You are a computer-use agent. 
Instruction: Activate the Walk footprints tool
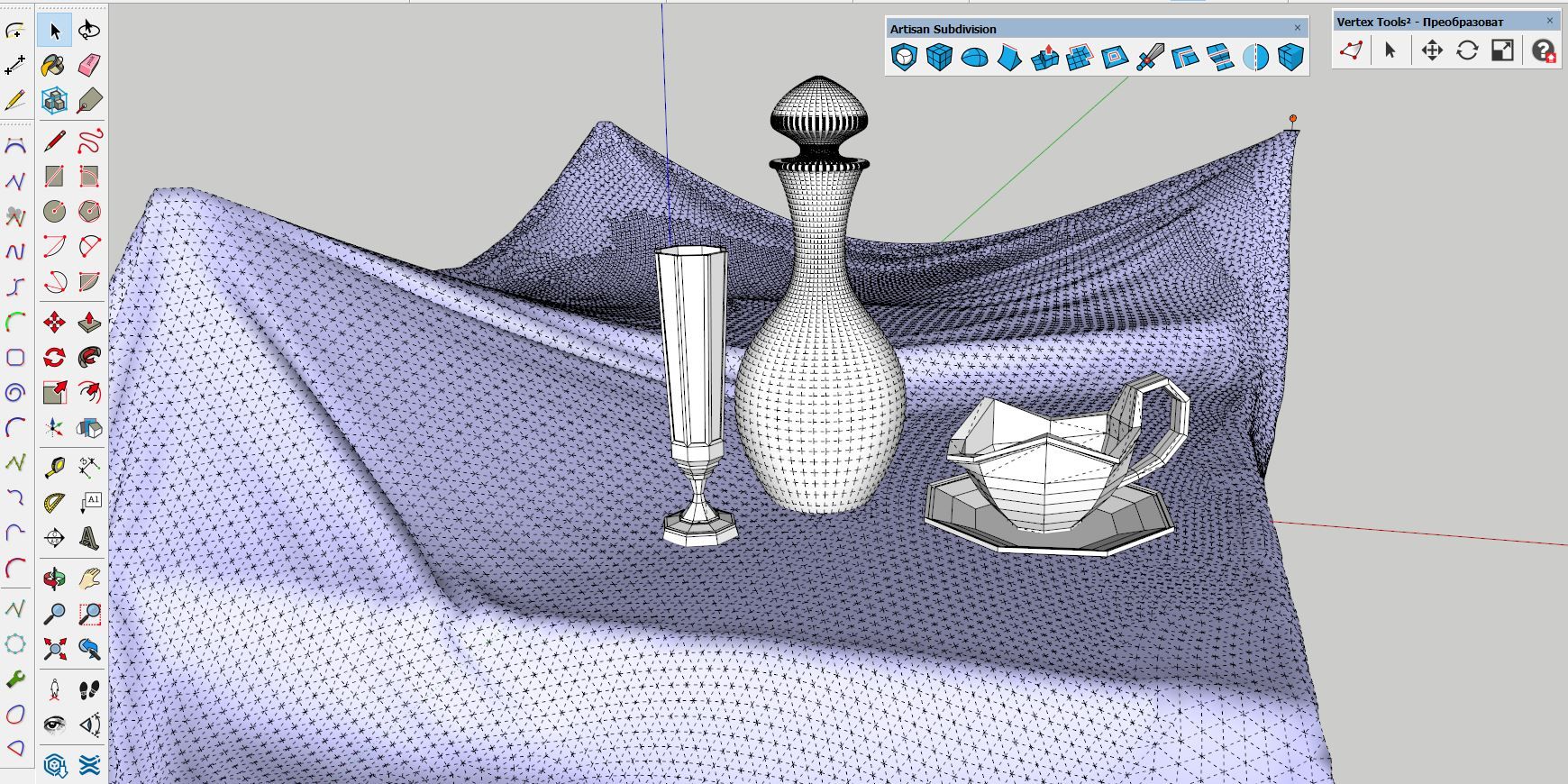point(89,690)
